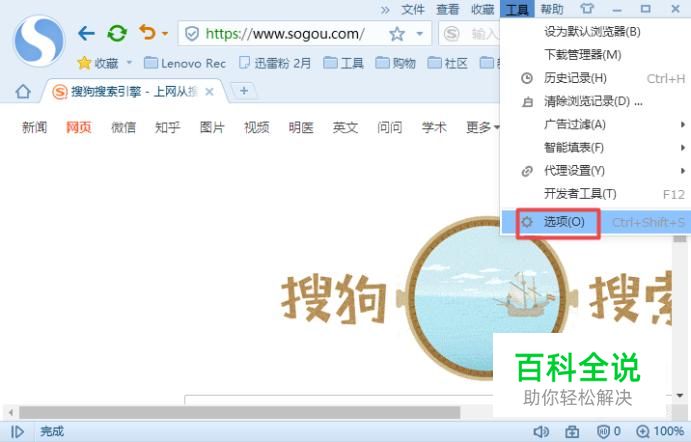691x442 pixels.
Task: Mute sound with the speaker icon
Action: pyautogui.click(x=541, y=431)
